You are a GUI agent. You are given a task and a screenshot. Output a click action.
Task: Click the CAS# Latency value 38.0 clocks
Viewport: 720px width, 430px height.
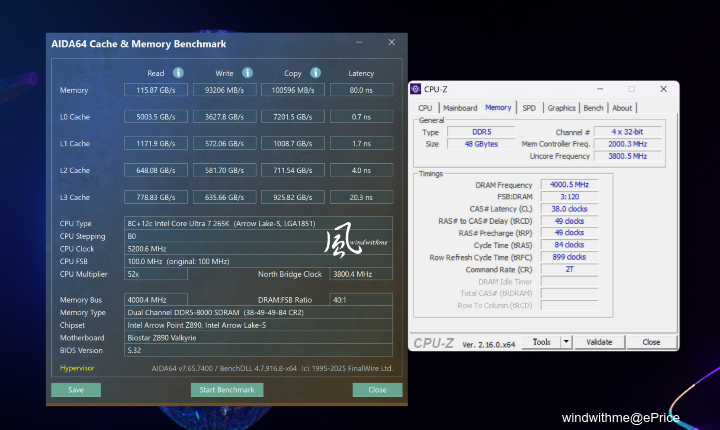point(569,209)
